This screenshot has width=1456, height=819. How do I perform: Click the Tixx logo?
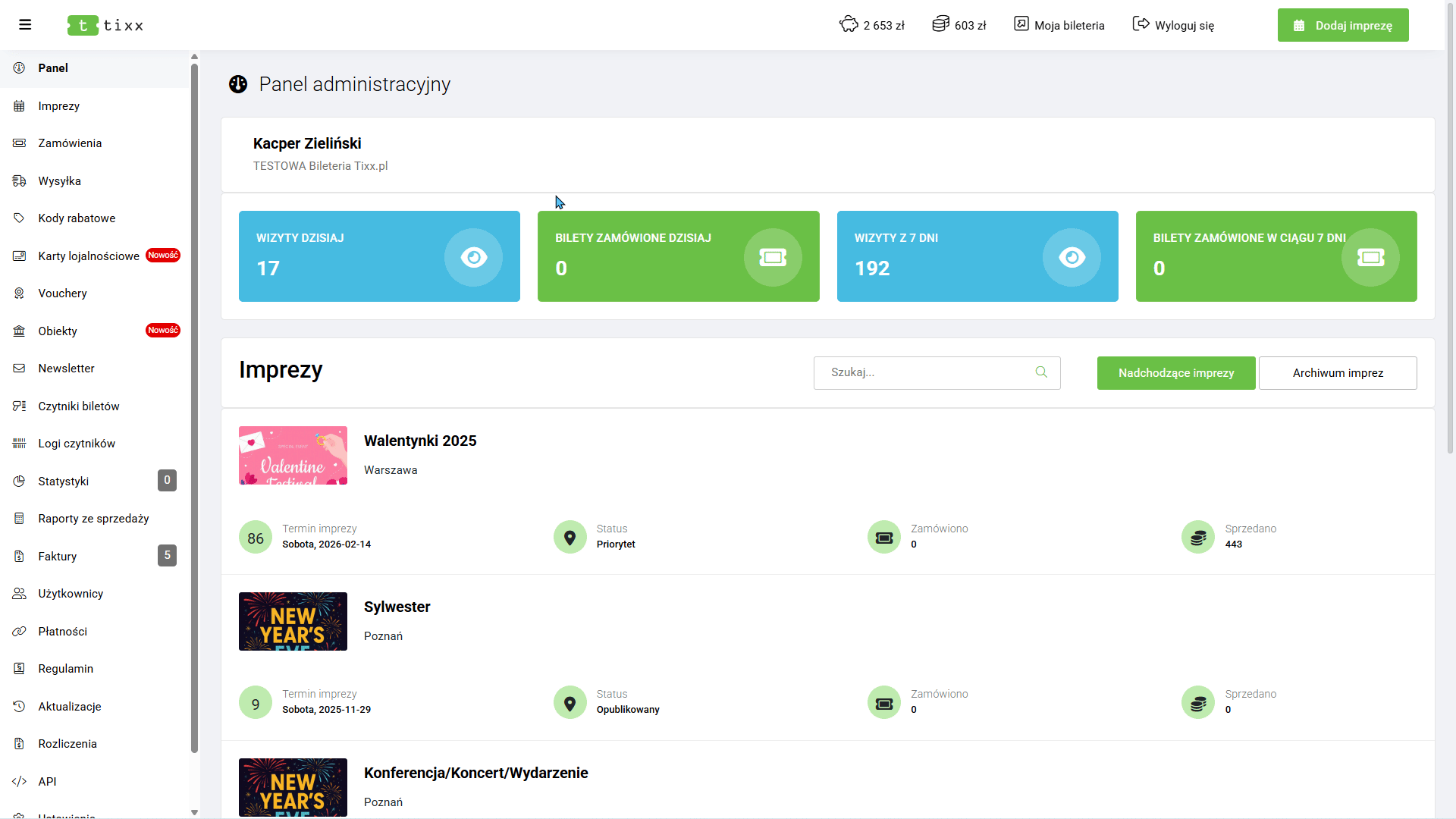point(105,25)
